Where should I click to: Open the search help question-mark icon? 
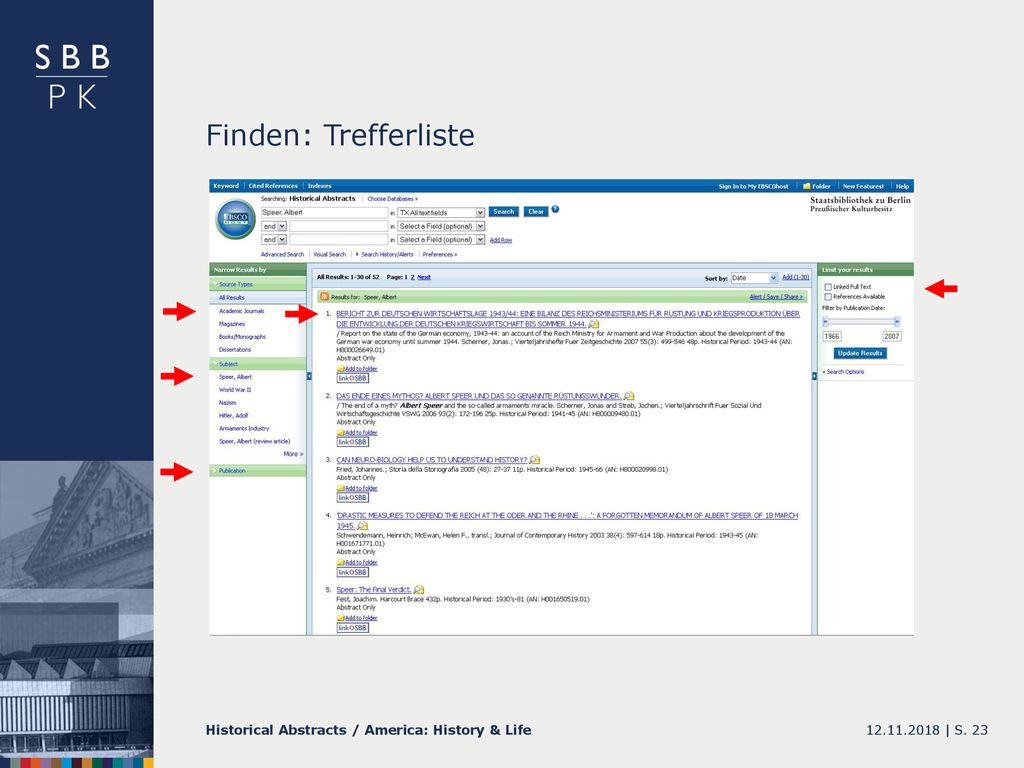pos(555,210)
